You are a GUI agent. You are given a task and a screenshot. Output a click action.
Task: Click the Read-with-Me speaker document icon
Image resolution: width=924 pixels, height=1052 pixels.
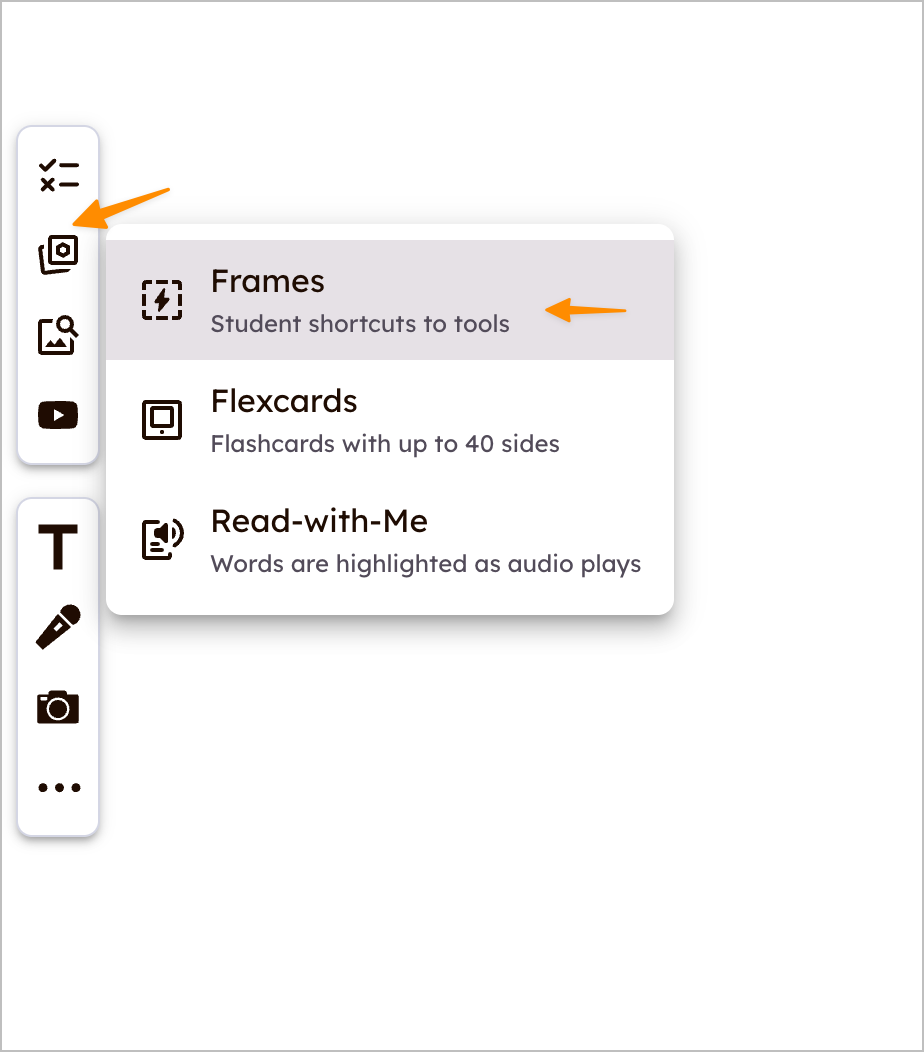click(x=162, y=539)
